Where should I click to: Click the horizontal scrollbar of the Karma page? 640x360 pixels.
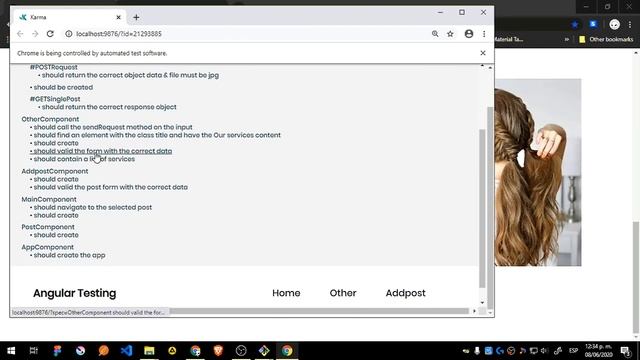tap(319, 311)
